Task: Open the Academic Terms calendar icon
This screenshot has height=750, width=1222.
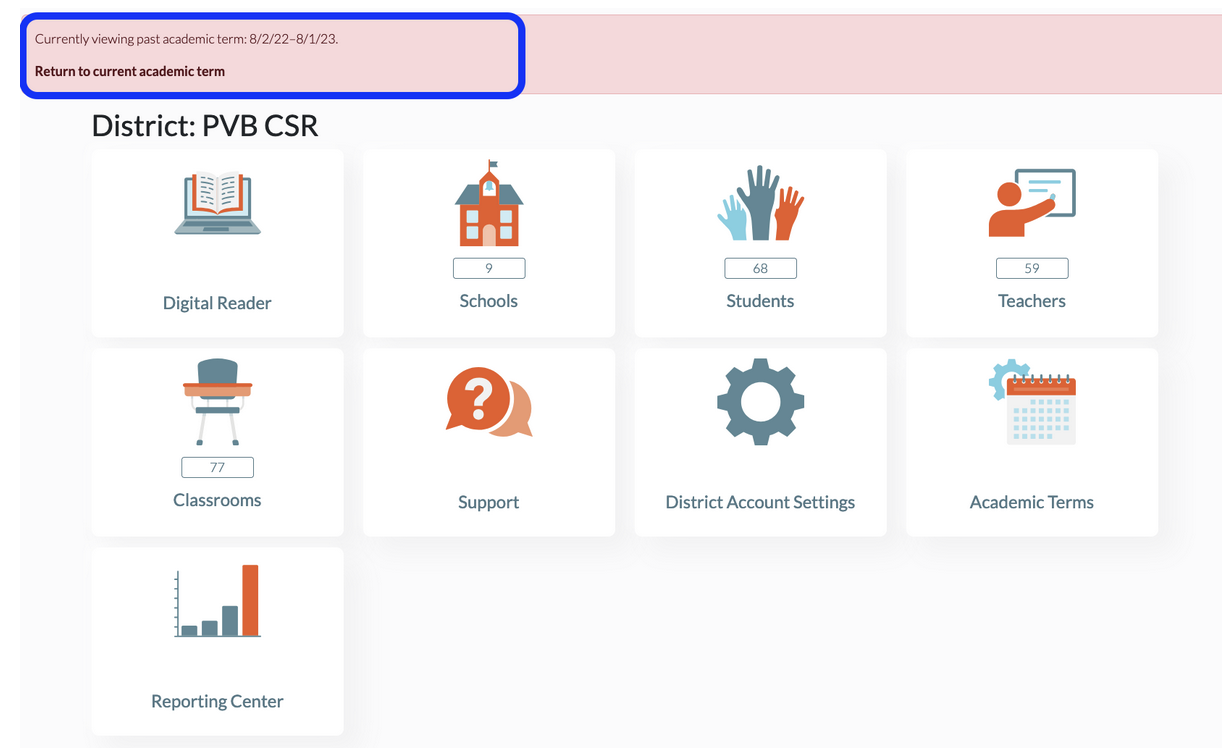Action: (1032, 402)
